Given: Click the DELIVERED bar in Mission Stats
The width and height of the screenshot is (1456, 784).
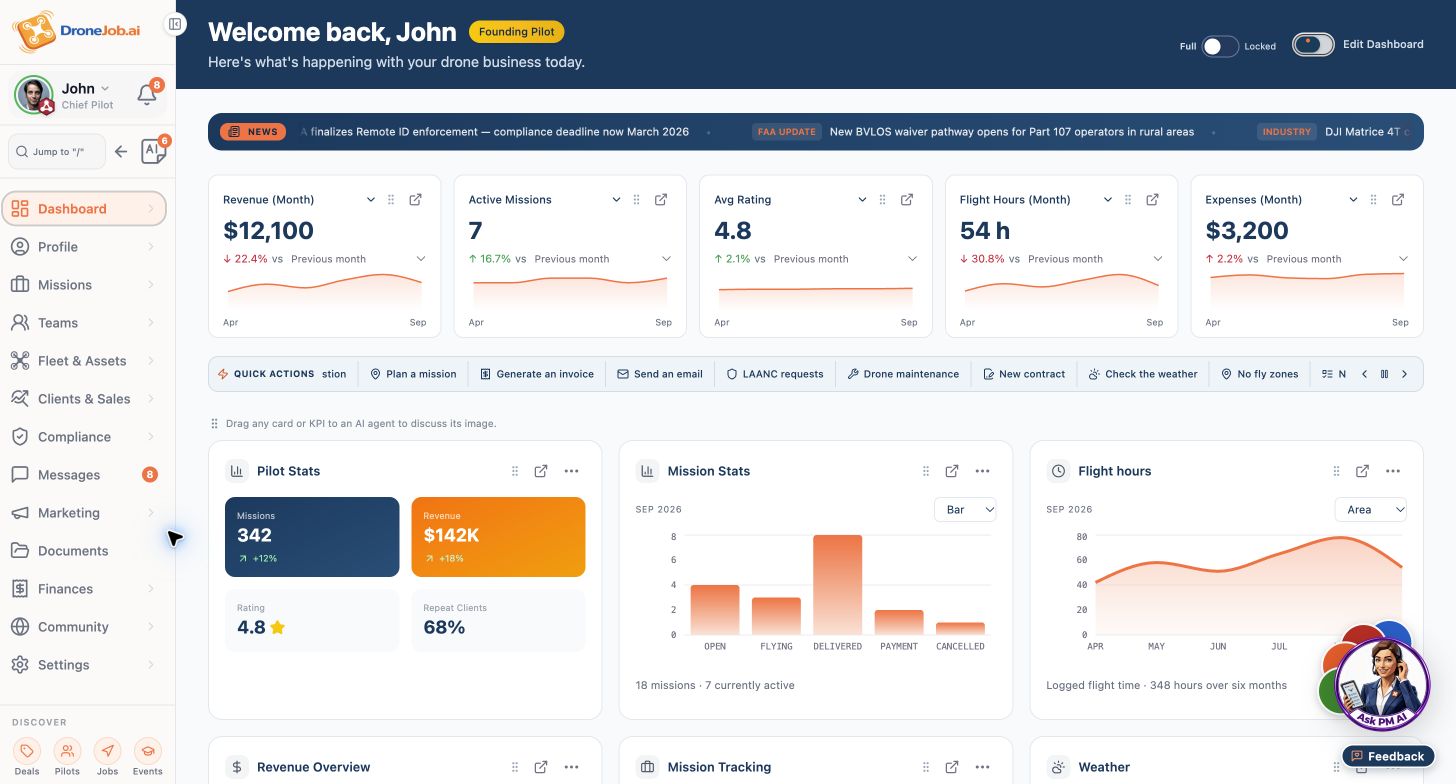Looking at the screenshot, I should (x=837, y=585).
